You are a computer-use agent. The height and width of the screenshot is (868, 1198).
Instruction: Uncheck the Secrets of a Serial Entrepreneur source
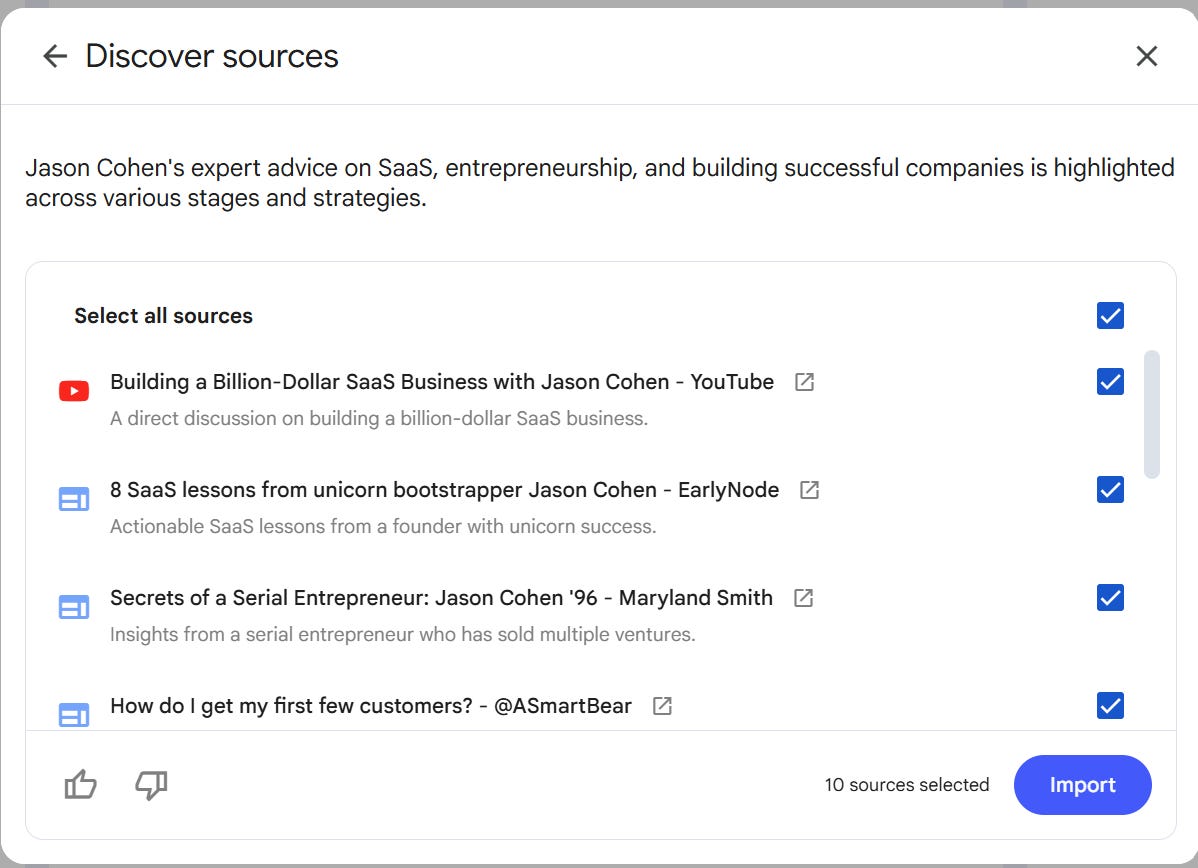[x=1110, y=598]
